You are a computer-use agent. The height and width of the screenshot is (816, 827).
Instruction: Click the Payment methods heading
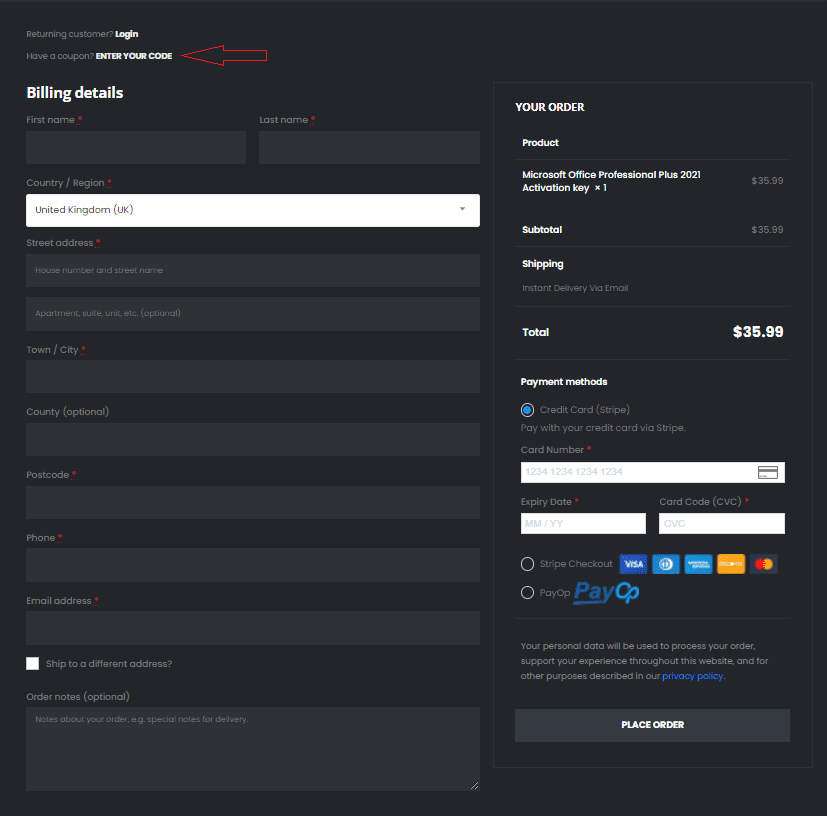coord(564,382)
